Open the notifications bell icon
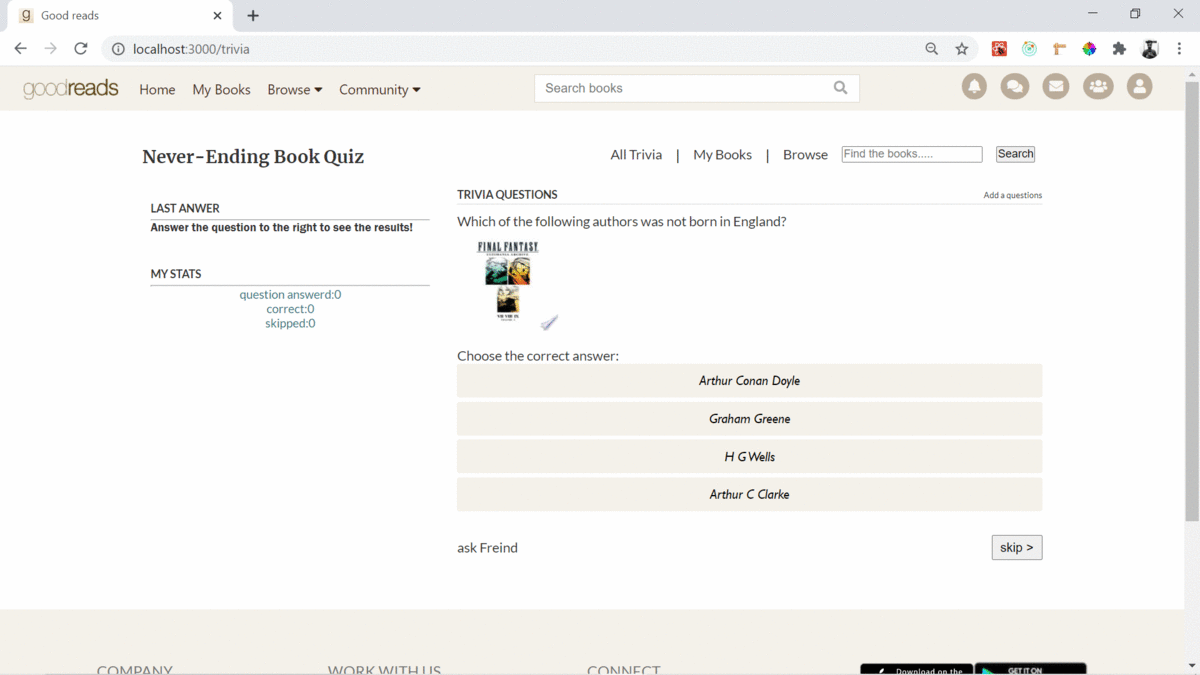The width and height of the screenshot is (1200, 675). (x=974, y=87)
